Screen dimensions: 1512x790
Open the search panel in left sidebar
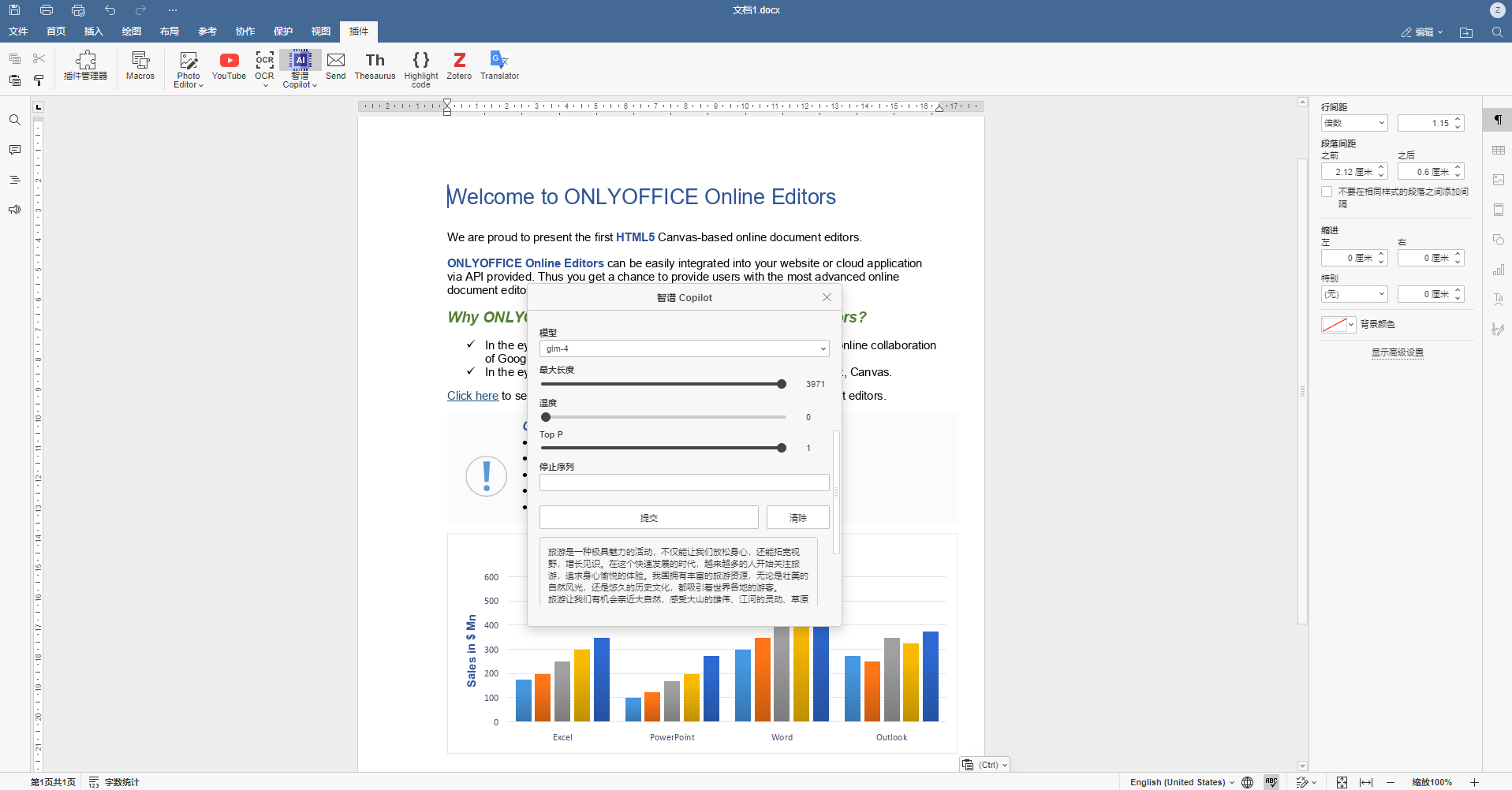coord(15,120)
